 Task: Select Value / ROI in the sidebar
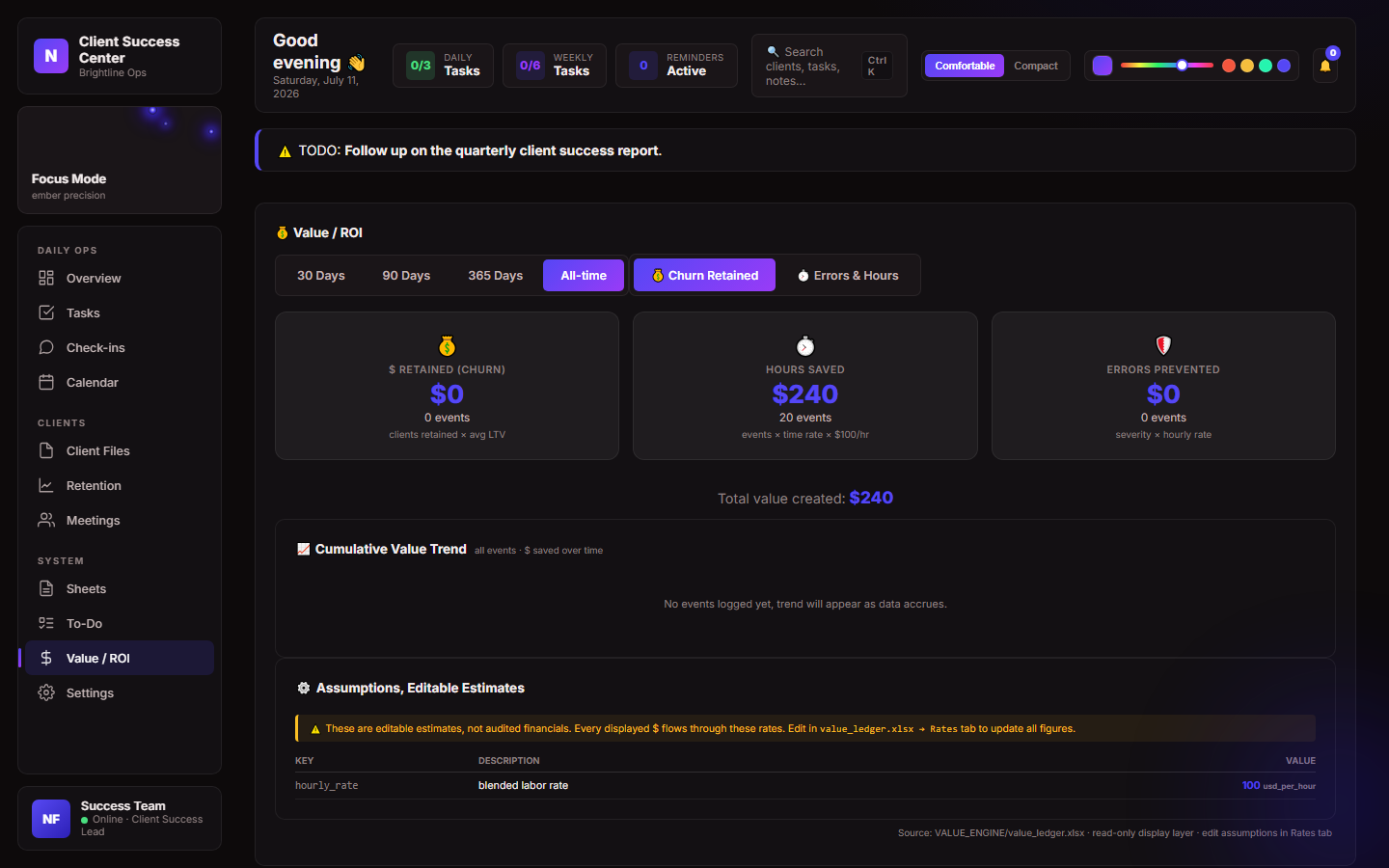(x=120, y=658)
